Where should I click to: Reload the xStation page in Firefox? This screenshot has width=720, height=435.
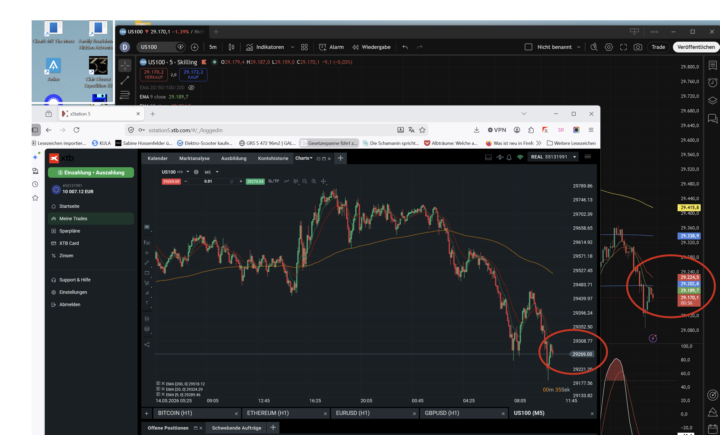(76, 130)
